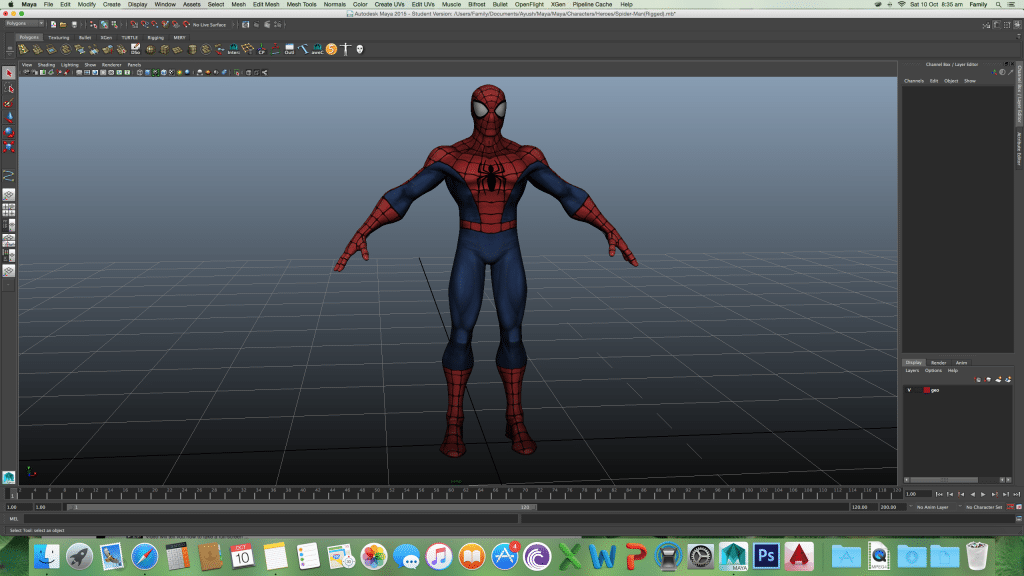
Task: Toggle viewport use all lights icon
Action: (180, 72)
